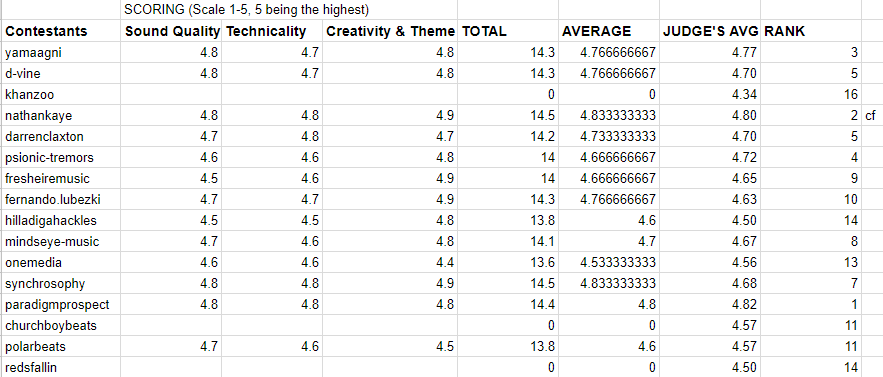Select the 'RANK' column header
Viewport: 883px width, 377px height.
[x=811, y=31]
